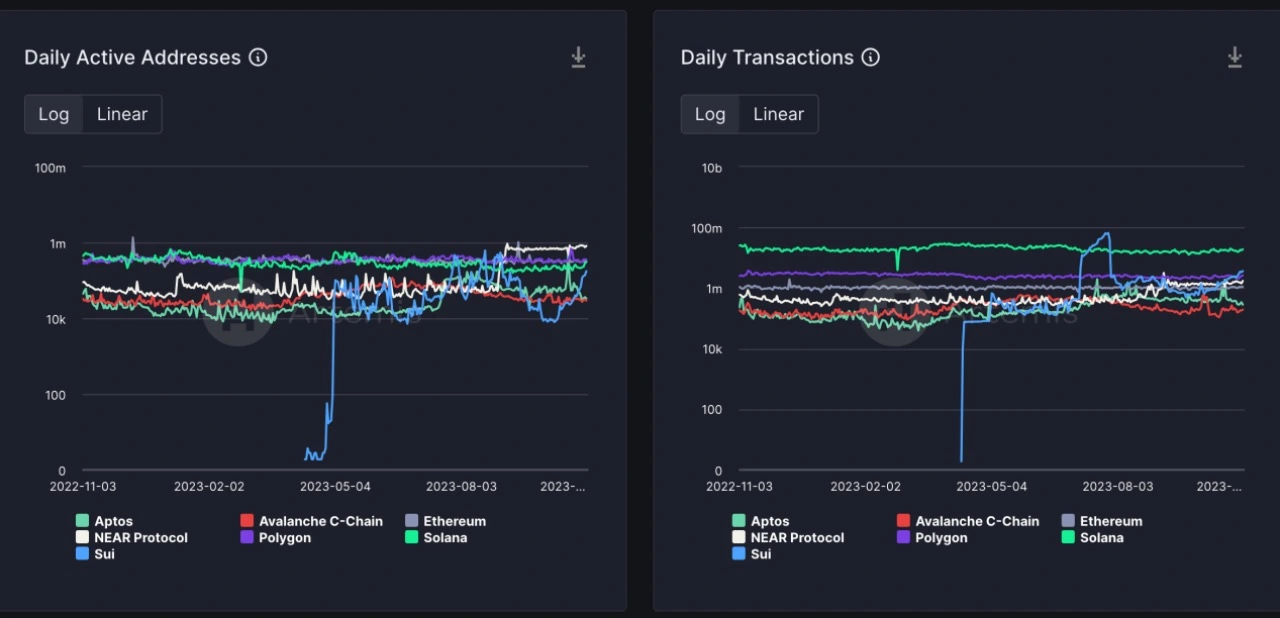This screenshot has width=1280, height=618.
Task: Download the Daily Active Addresses chart
Action: coord(578,58)
